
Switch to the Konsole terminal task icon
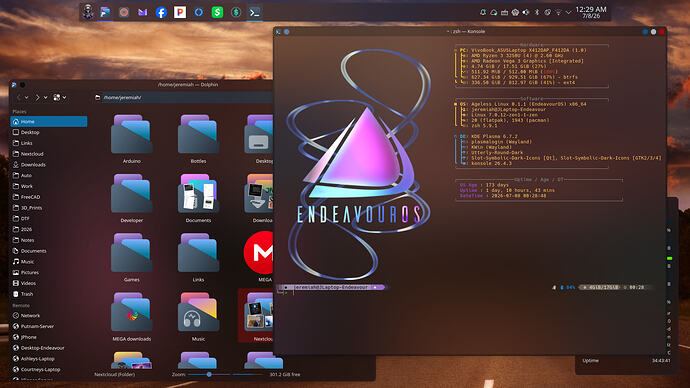coord(254,12)
